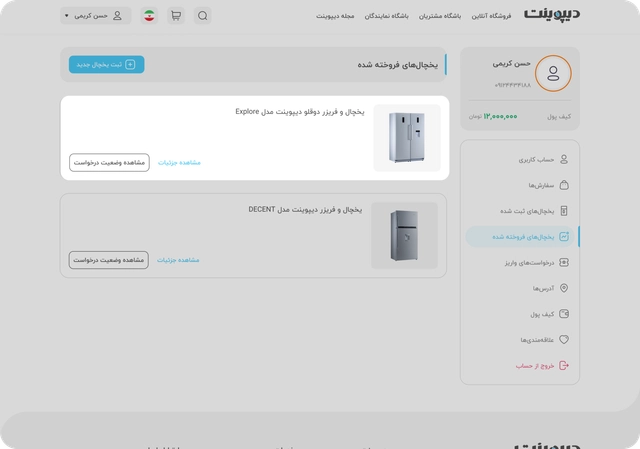Screen dimensions: 640x449
Task: Click the Explore side-by-side fridge thumbnail
Action: click(x=407, y=138)
